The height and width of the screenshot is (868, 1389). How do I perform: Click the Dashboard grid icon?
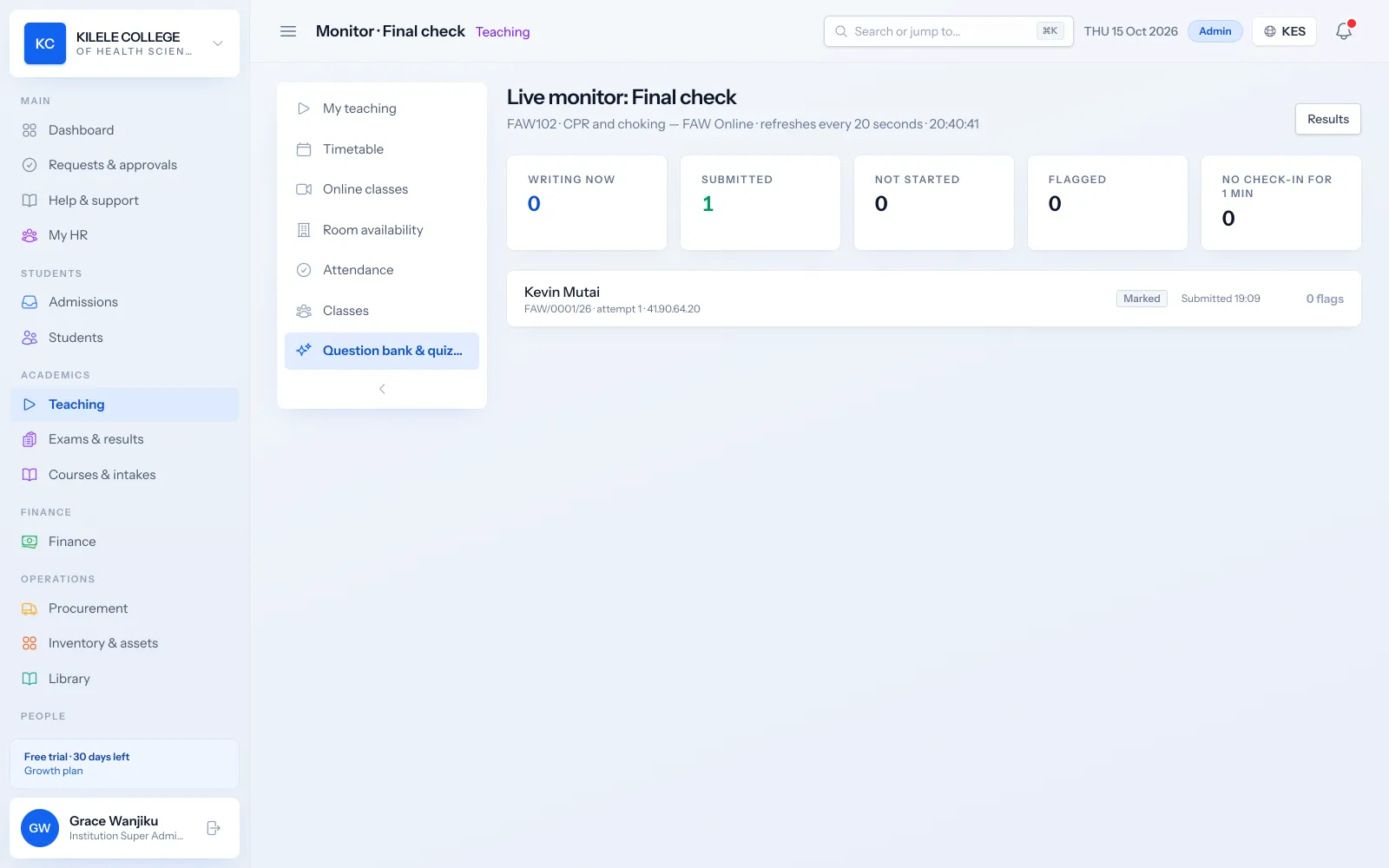tap(30, 130)
